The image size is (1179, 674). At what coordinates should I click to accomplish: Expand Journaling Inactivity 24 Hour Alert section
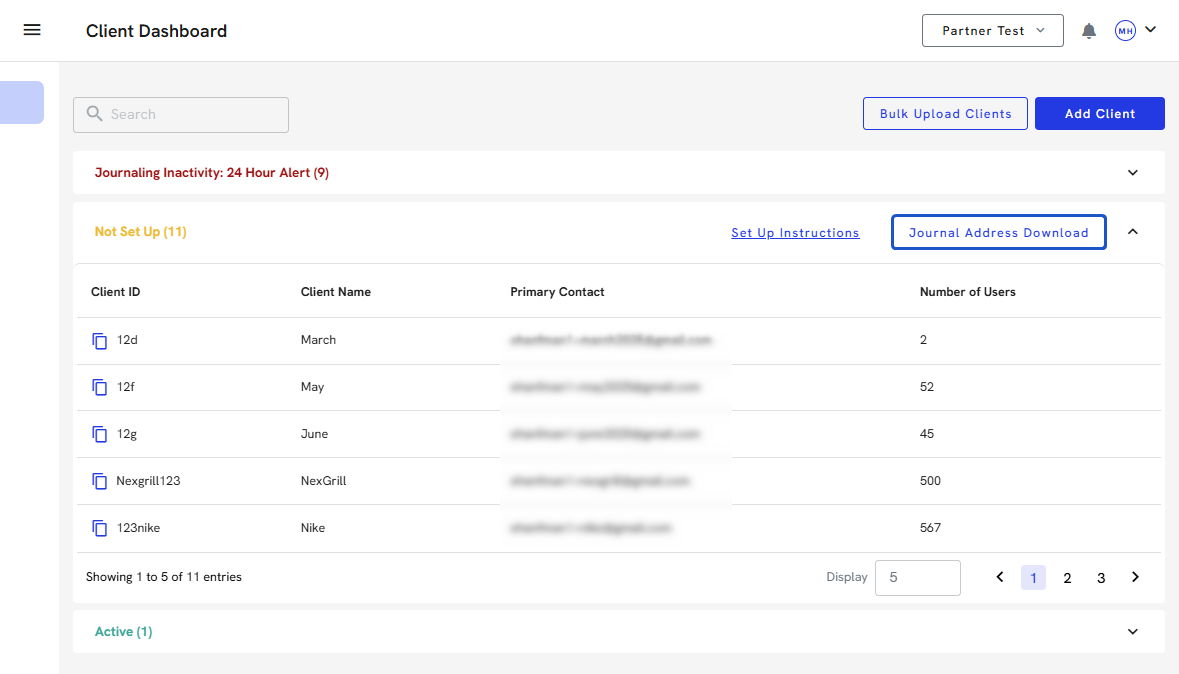1132,173
